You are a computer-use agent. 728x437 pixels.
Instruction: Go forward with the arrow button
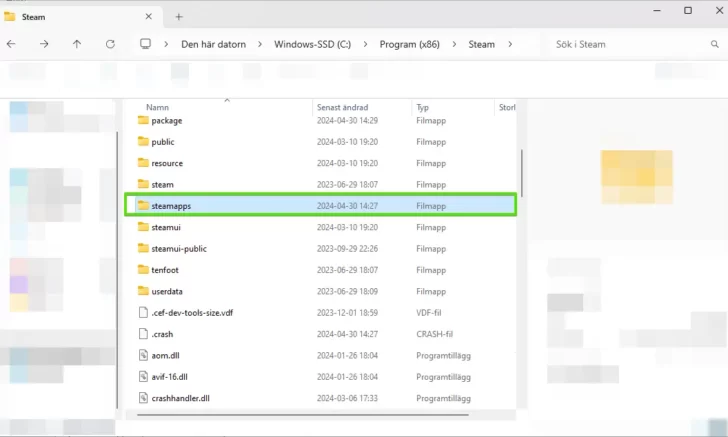[x=44, y=44]
